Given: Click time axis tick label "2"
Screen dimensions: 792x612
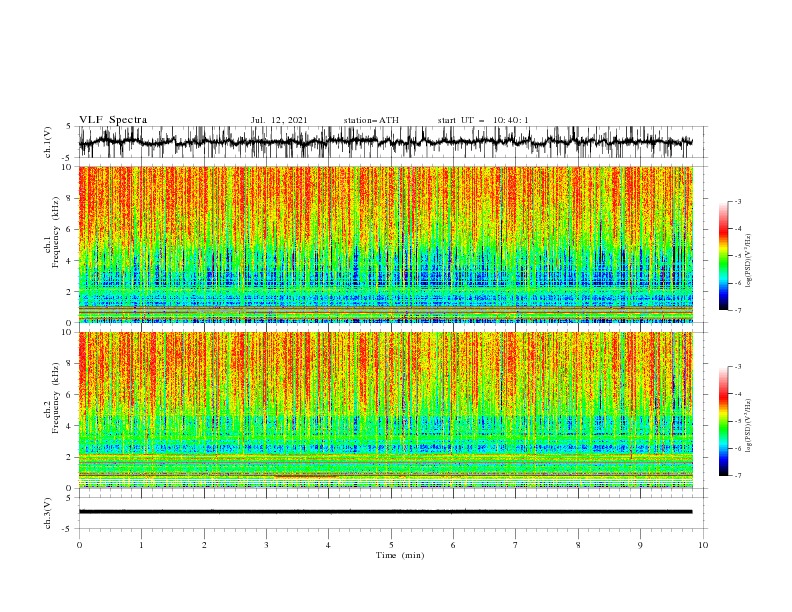Looking at the screenshot, I should click(204, 545).
